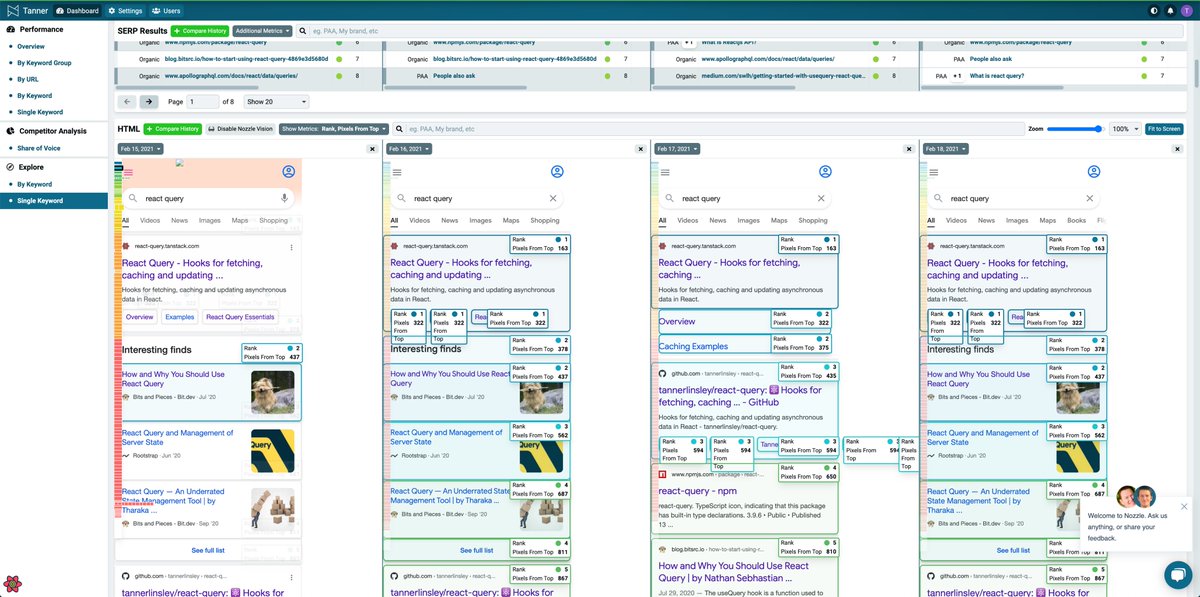Dismiss the Welcome to Nozzle chat popup

click(x=1184, y=507)
